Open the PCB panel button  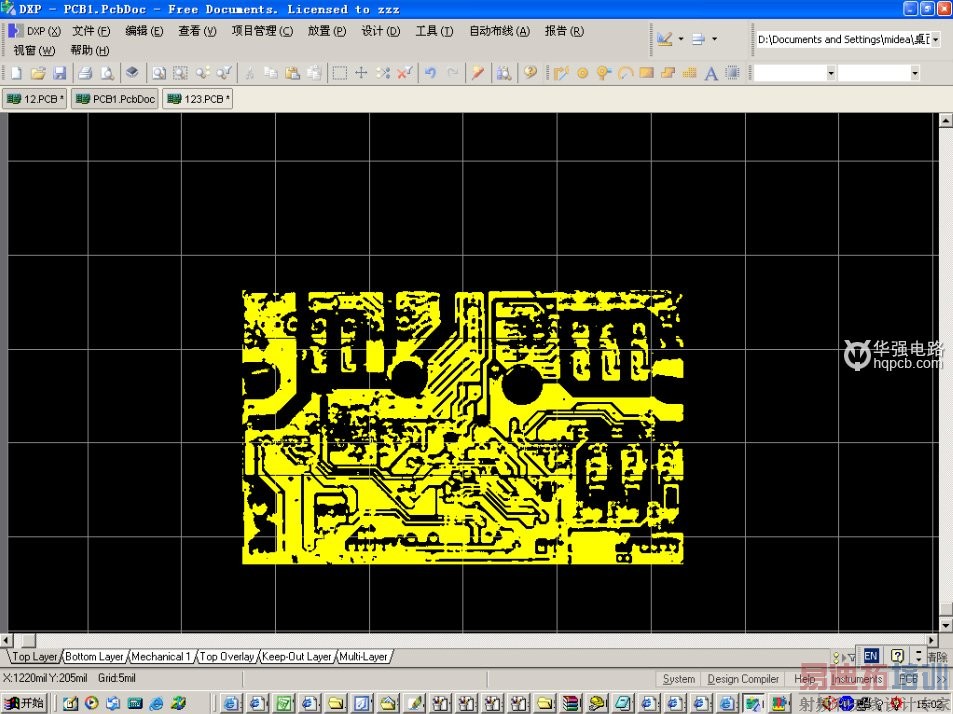click(908, 678)
